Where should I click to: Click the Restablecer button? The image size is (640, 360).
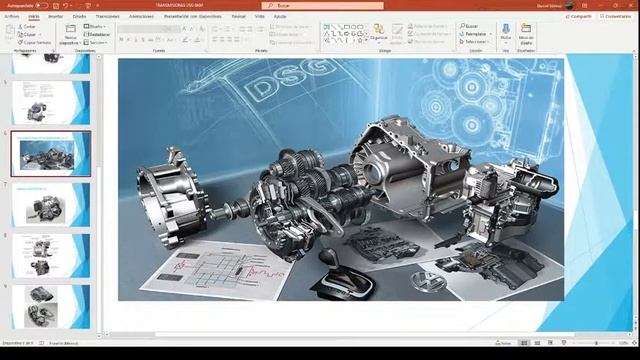pos(97,35)
